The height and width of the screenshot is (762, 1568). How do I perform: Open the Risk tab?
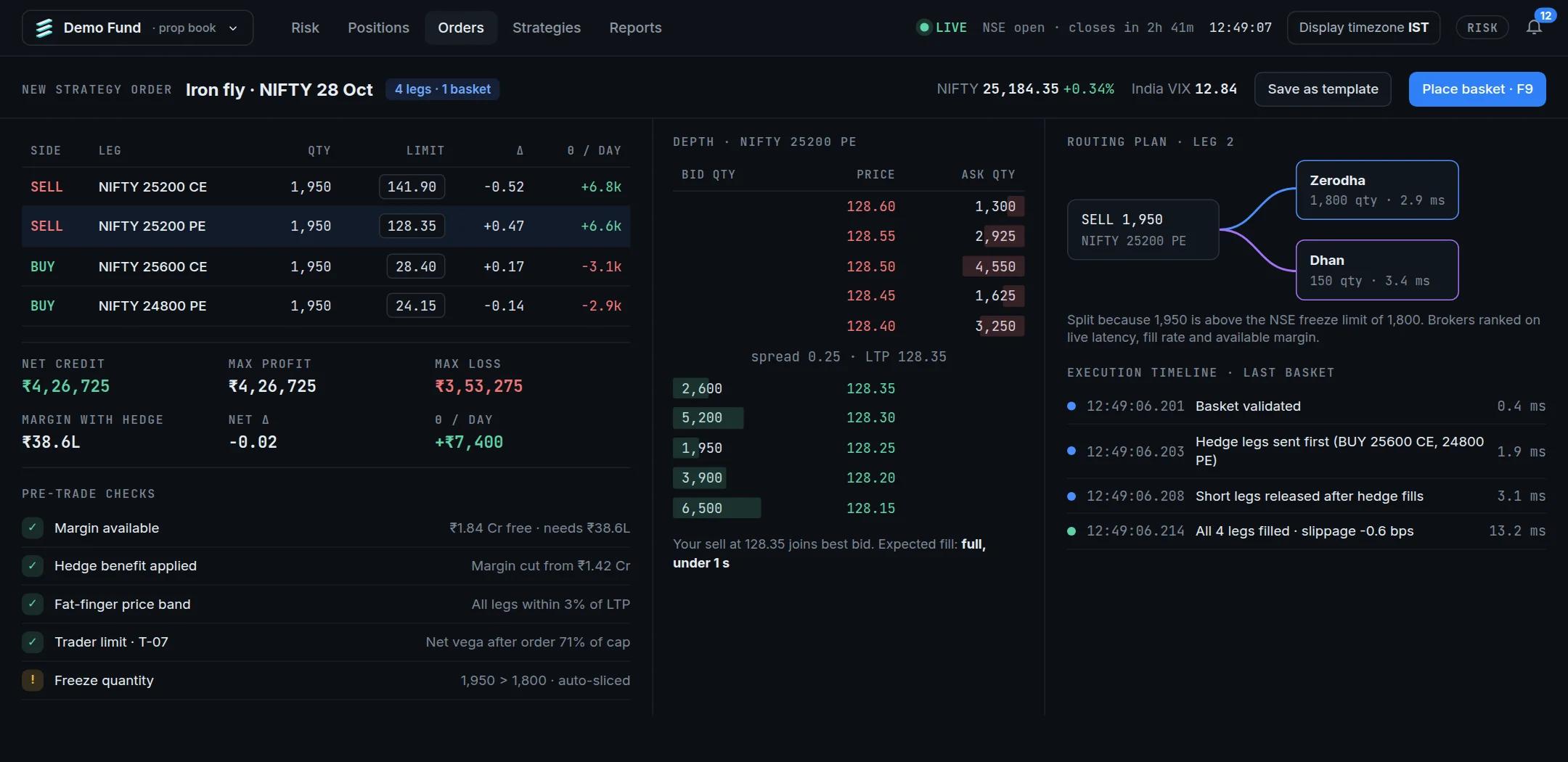pos(305,28)
